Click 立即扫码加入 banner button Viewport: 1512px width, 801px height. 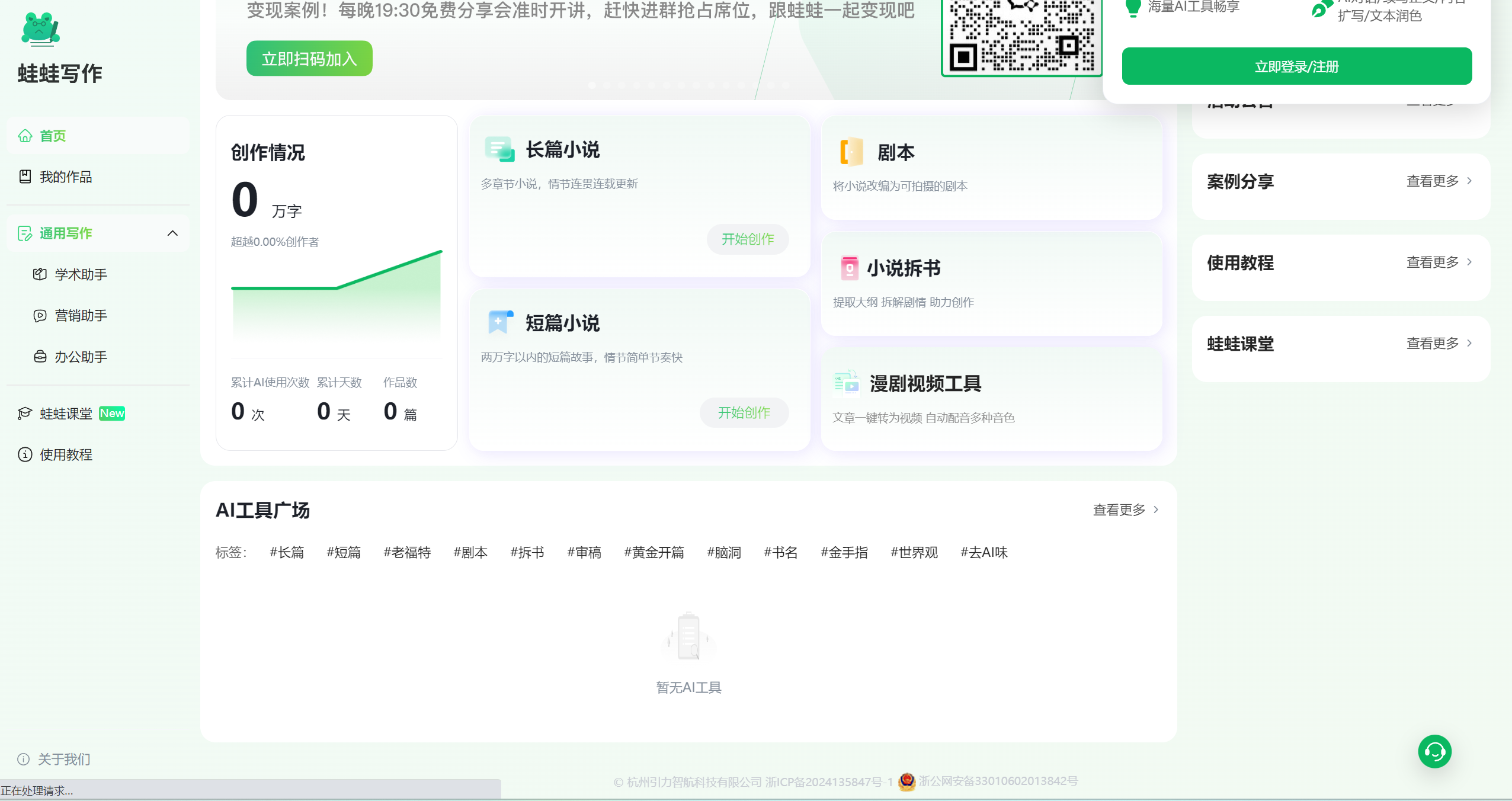309,59
